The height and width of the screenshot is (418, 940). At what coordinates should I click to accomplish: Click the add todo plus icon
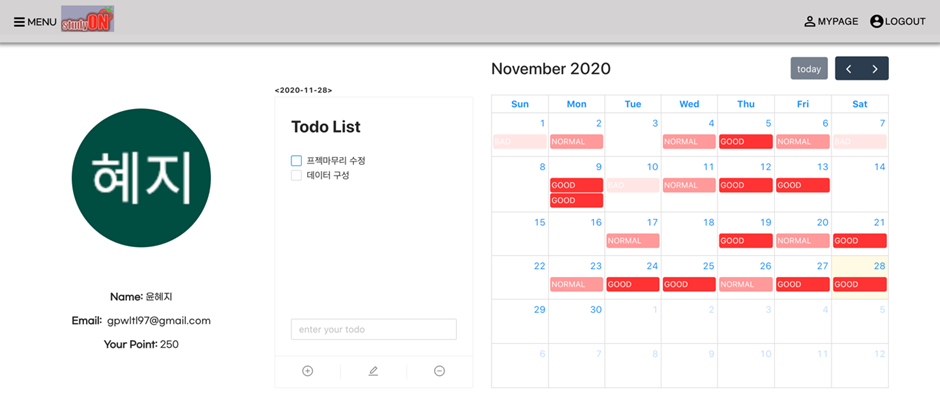click(308, 371)
